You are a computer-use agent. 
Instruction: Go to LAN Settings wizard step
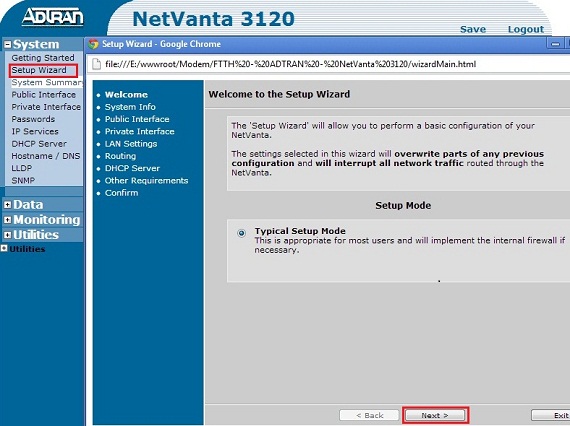[x=131, y=144]
